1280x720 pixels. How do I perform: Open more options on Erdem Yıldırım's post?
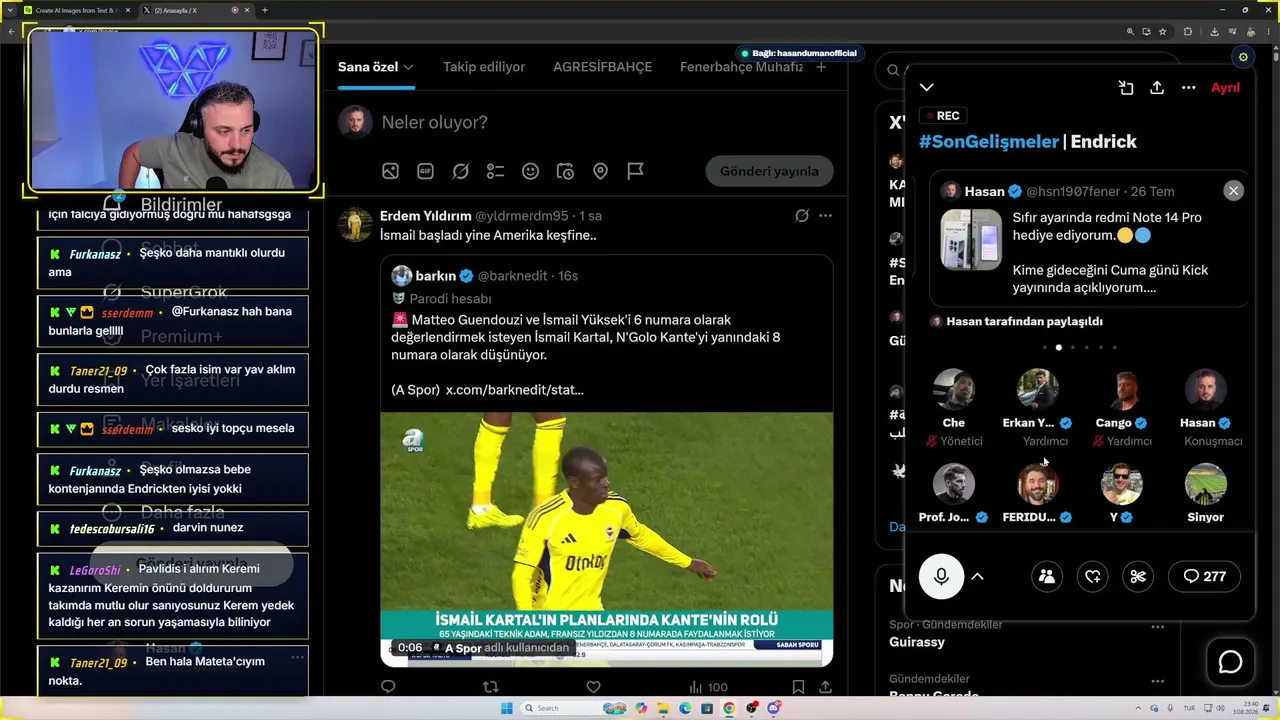click(826, 216)
